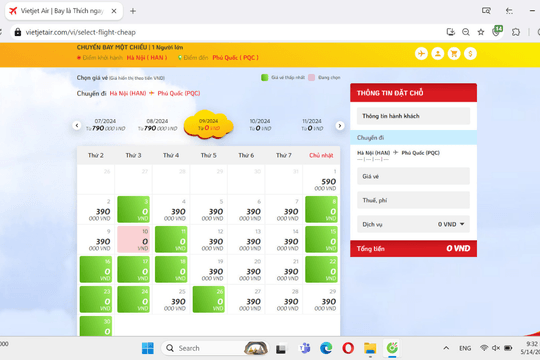Select the 07/2024 month tab
Screen dimensions: 540x360
coord(105,125)
